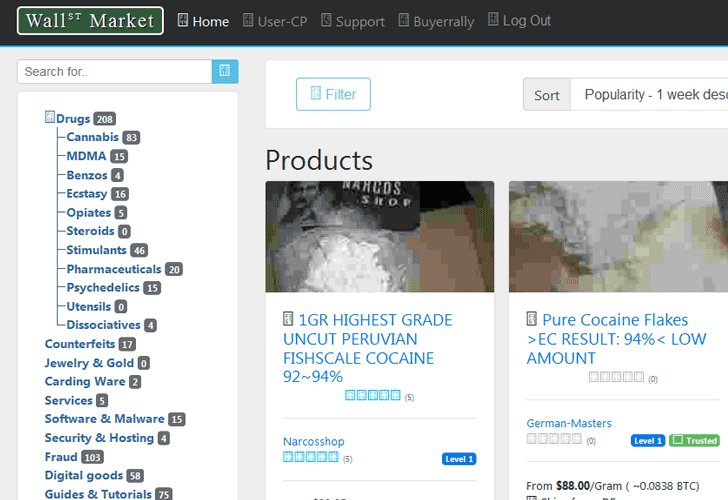The width and height of the screenshot is (728, 500).
Task: Open the Filter panel
Action: tap(333, 94)
